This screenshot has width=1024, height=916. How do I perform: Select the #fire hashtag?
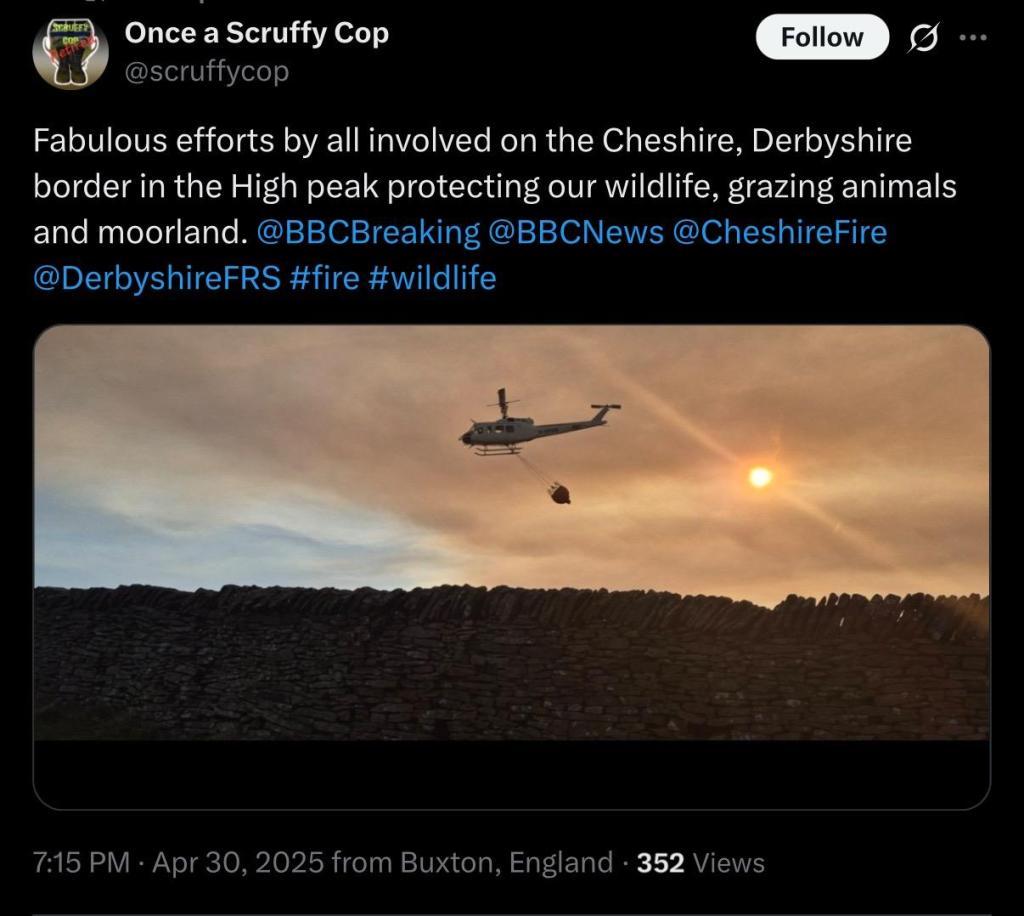click(x=324, y=277)
